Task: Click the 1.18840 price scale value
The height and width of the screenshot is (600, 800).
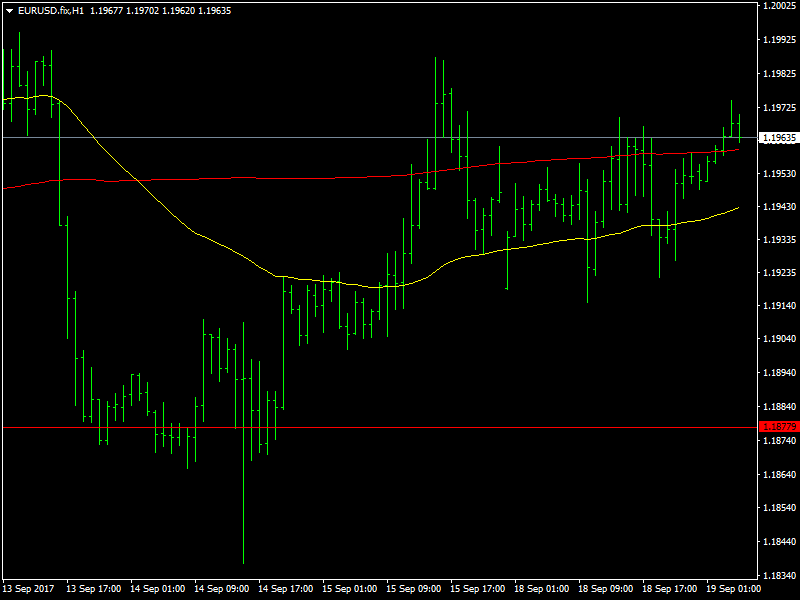Action: pyautogui.click(x=779, y=407)
